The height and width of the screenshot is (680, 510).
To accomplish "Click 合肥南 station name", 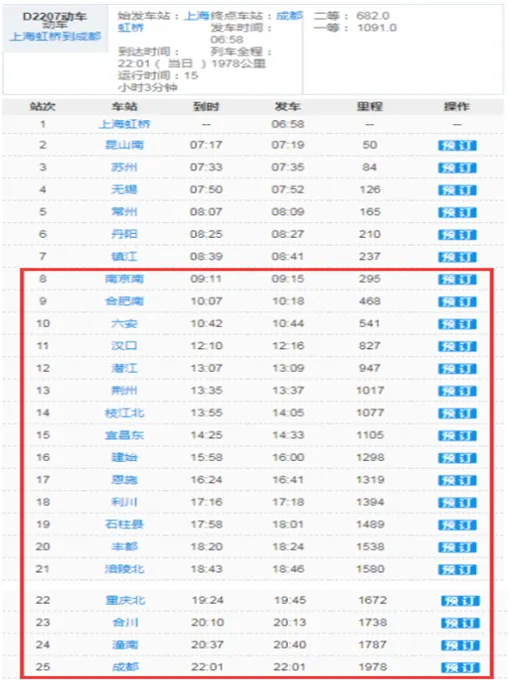I will coord(124,301).
